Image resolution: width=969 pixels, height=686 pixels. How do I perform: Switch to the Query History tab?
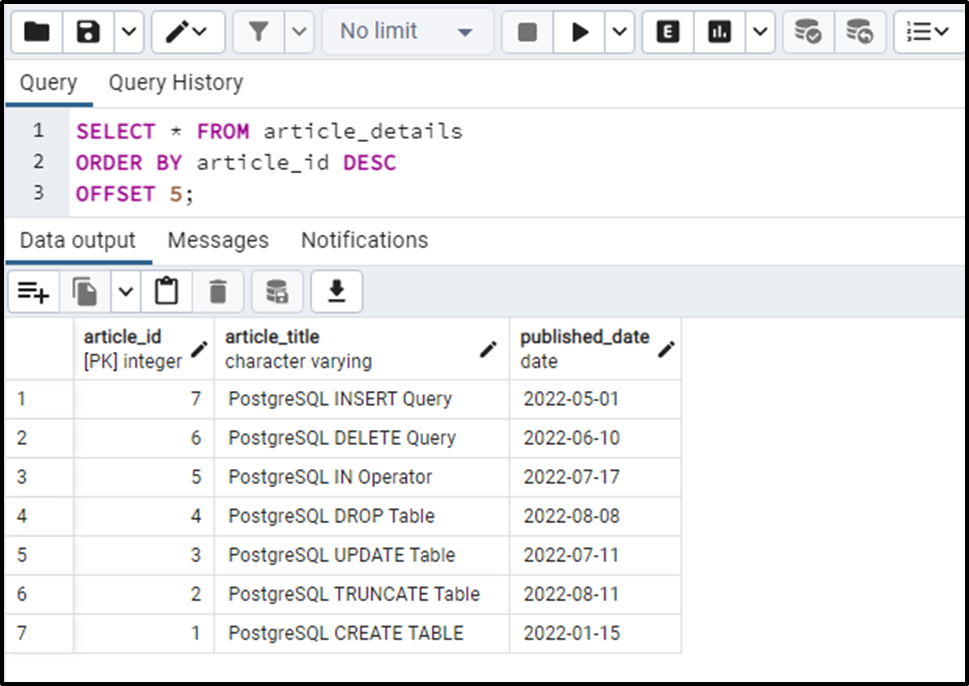(x=175, y=82)
